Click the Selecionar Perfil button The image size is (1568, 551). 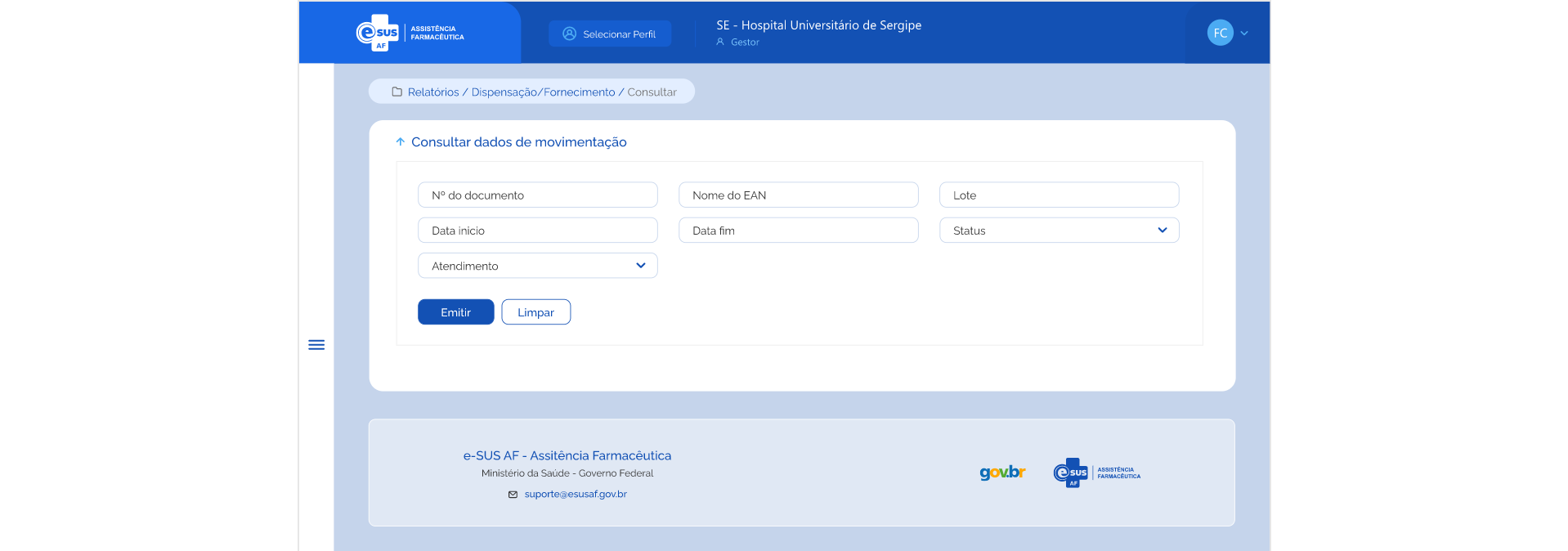pyautogui.click(x=610, y=34)
